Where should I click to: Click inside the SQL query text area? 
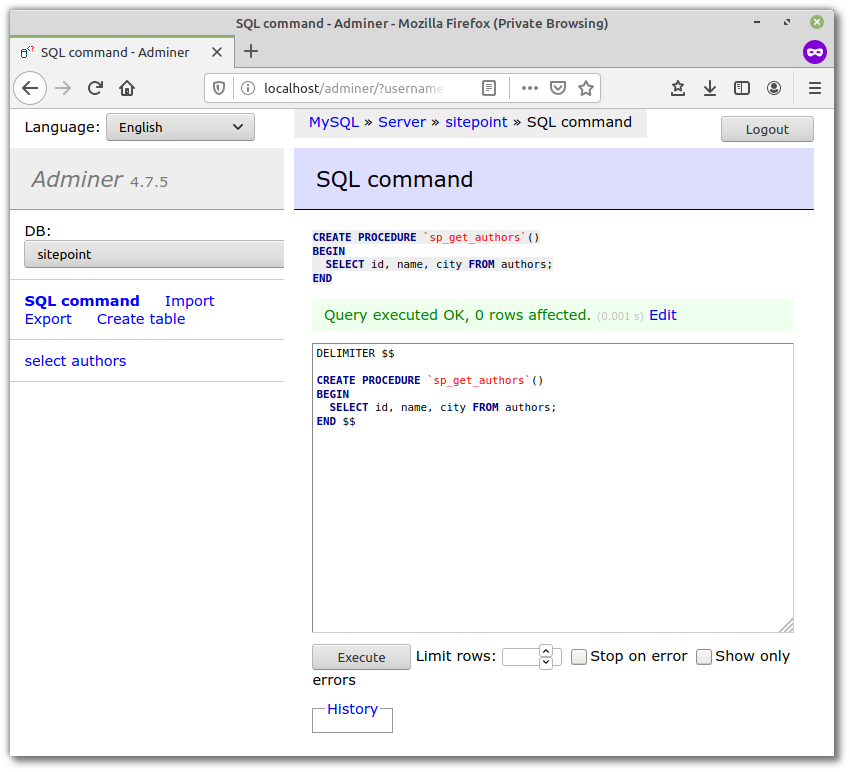click(552, 520)
